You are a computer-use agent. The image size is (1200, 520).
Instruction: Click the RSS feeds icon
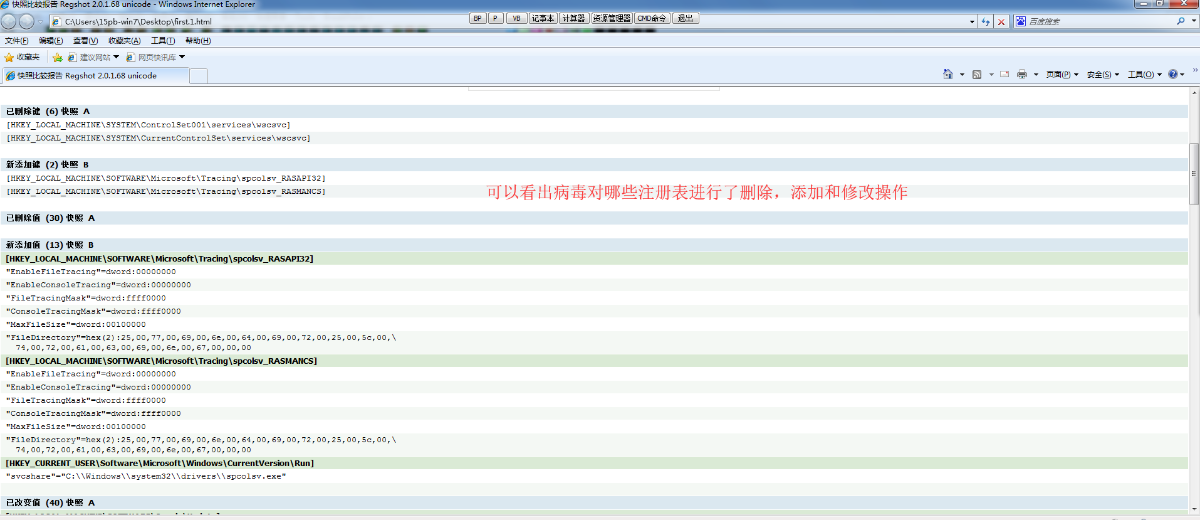click(x=976, y=75)
